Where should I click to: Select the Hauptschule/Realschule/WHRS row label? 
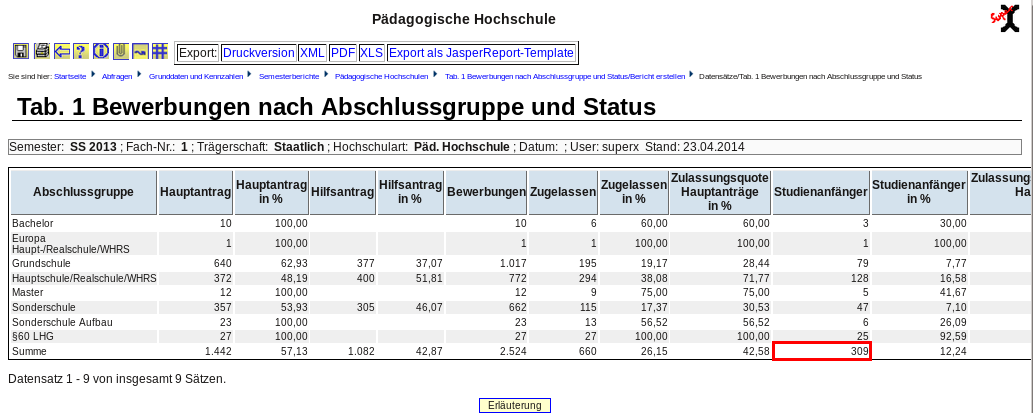[84, 279]
